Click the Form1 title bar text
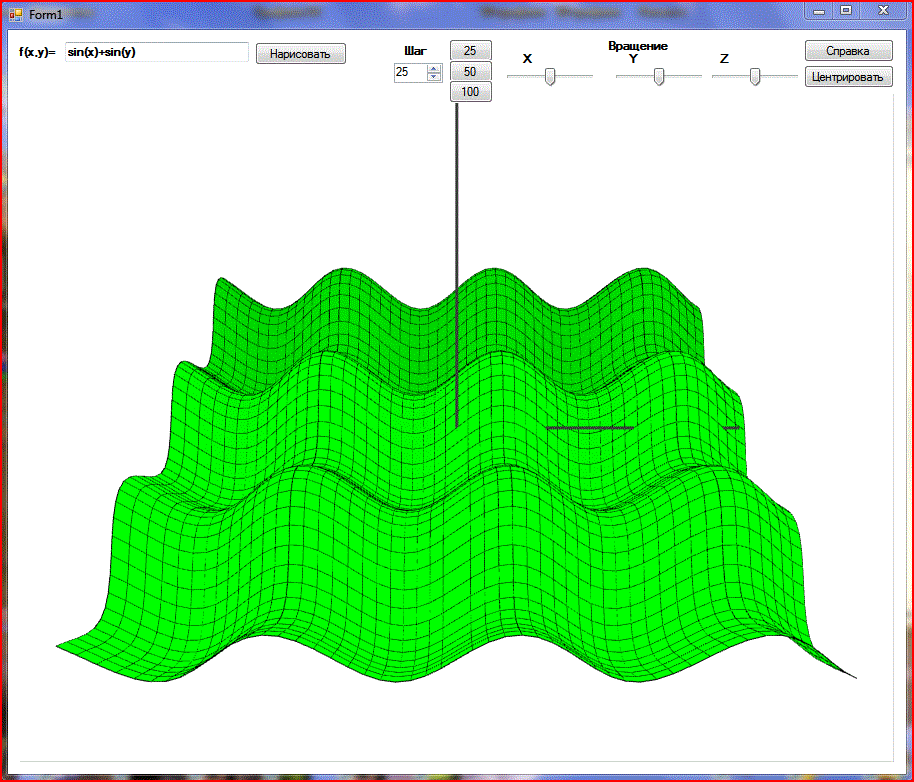The image size is (914, 782). (x=46, y=15)
